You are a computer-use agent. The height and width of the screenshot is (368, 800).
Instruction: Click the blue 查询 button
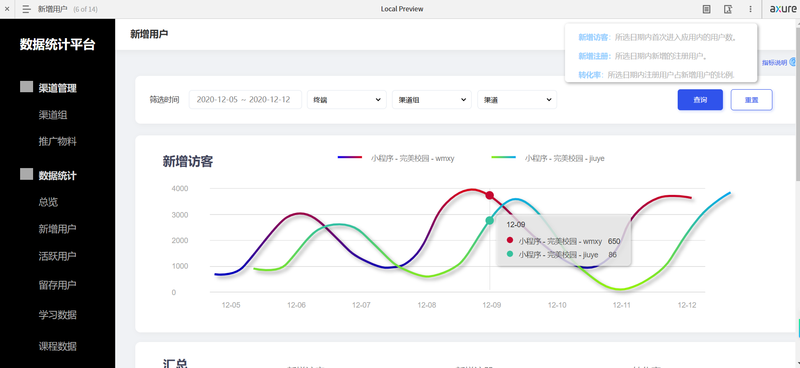coord(700,100)
